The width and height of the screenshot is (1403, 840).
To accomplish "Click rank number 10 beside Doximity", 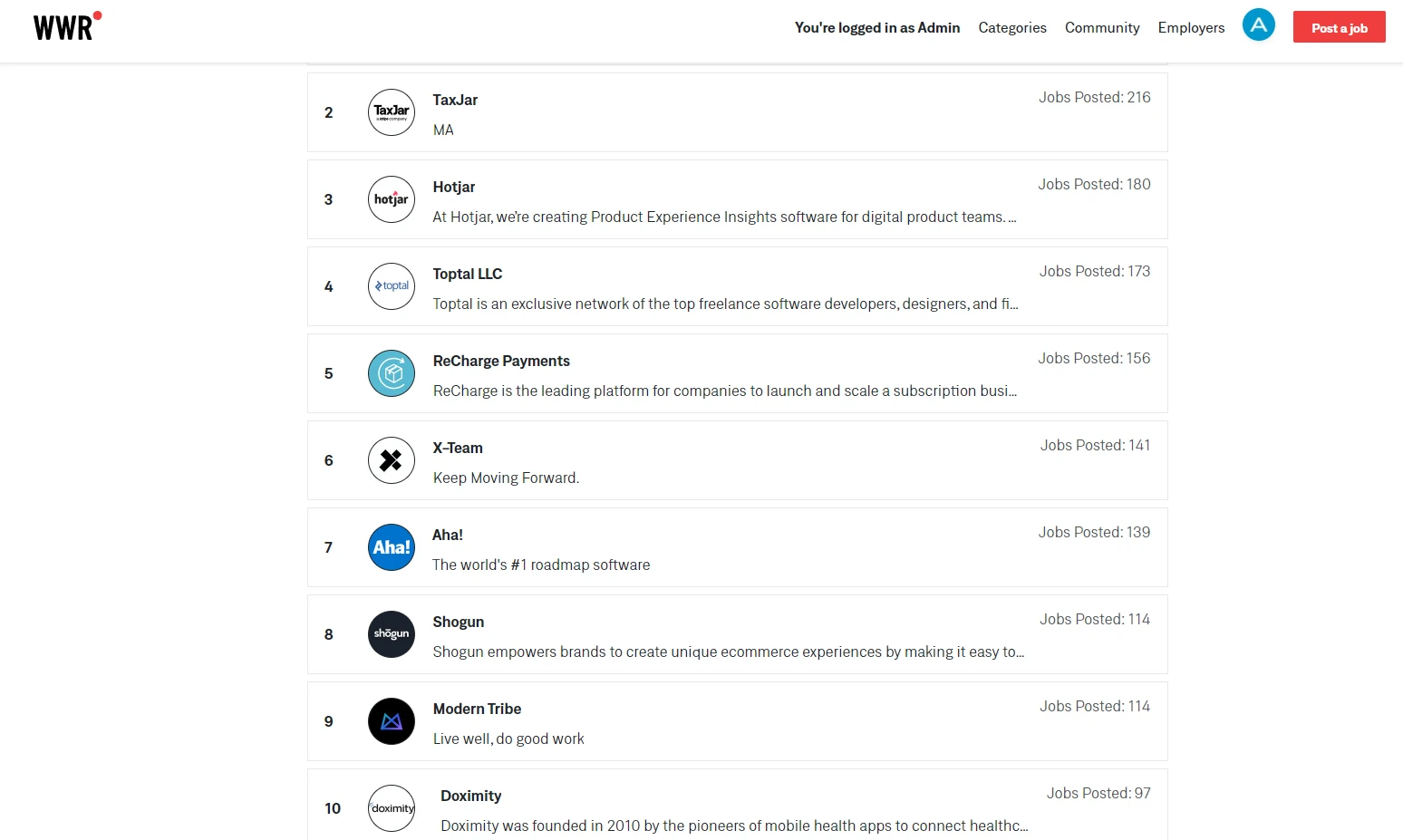I will tap(333, 808).
